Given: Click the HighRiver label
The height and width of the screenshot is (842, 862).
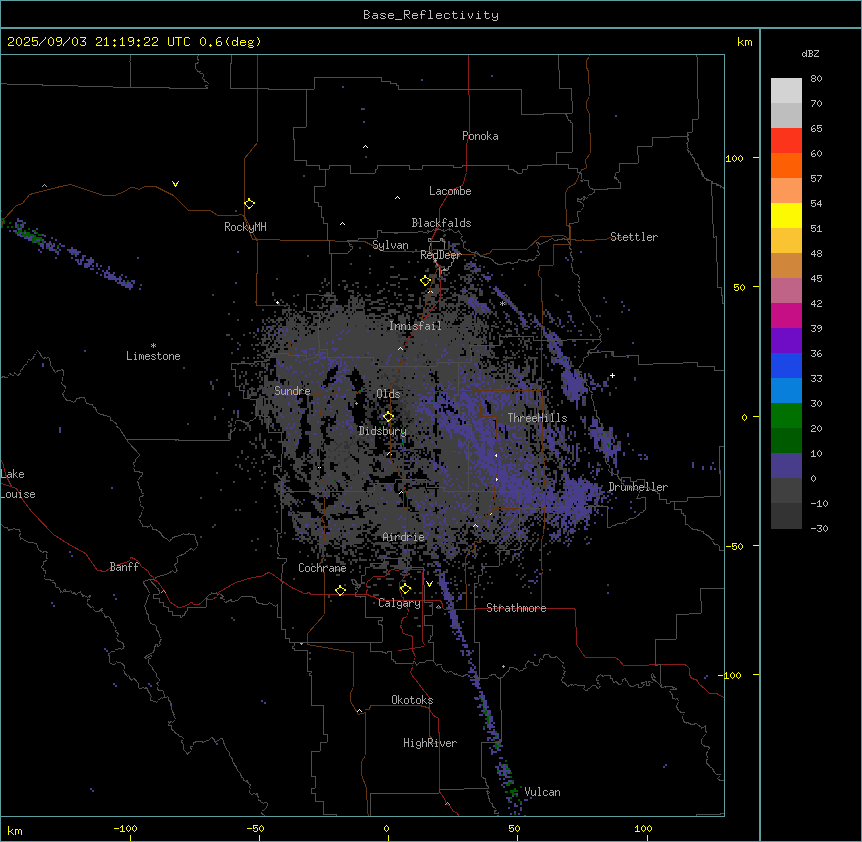Looking at the screenshot, I should click(430, 743).
